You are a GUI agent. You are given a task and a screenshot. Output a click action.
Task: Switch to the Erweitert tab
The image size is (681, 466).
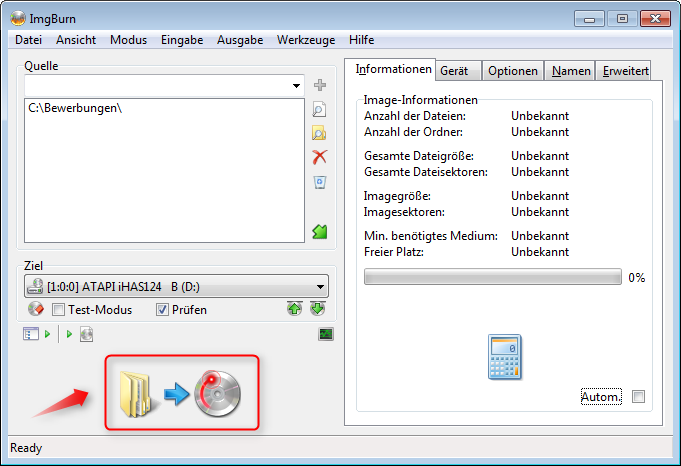[624, 71]
